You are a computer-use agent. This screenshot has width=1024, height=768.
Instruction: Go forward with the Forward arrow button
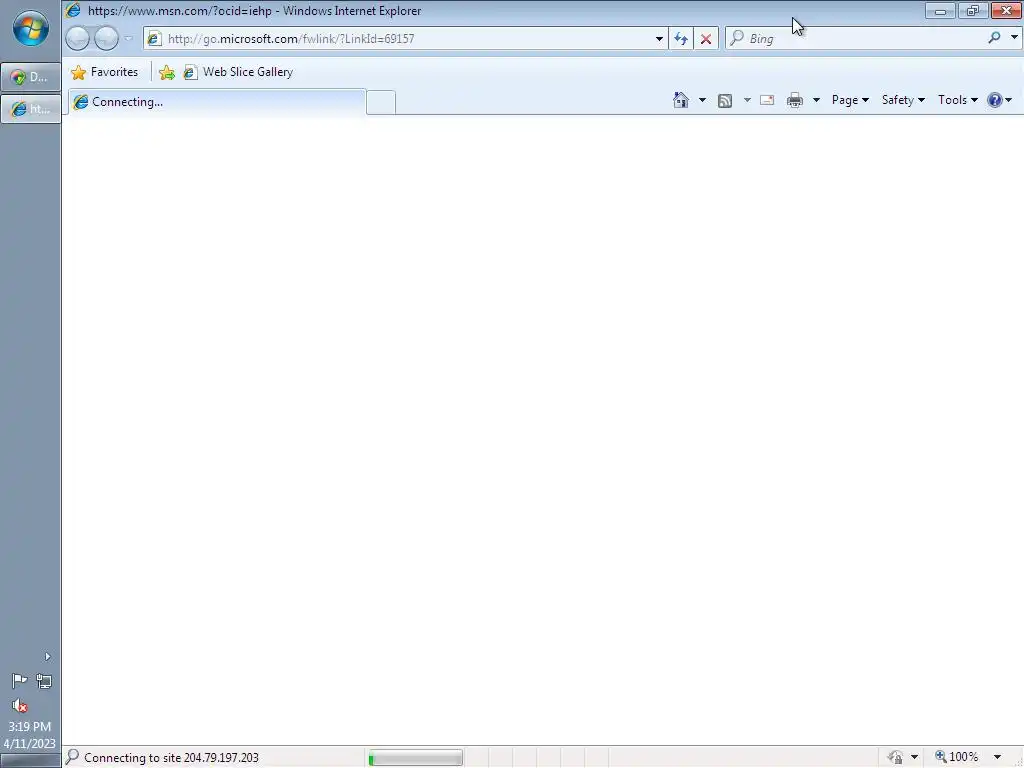point(106,39)
